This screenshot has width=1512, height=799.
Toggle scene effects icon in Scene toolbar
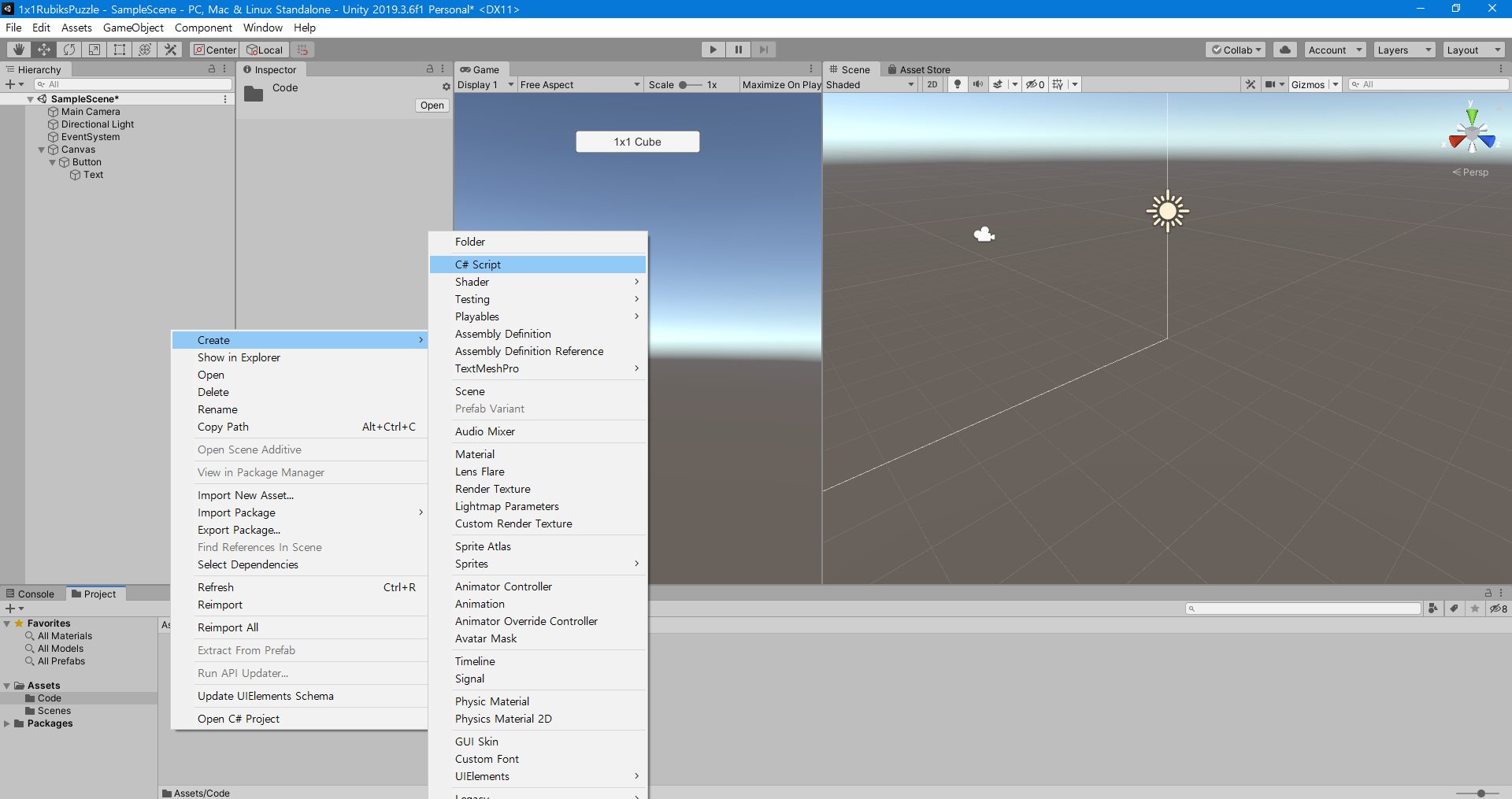pyautogui.click(x=998, y=84)
